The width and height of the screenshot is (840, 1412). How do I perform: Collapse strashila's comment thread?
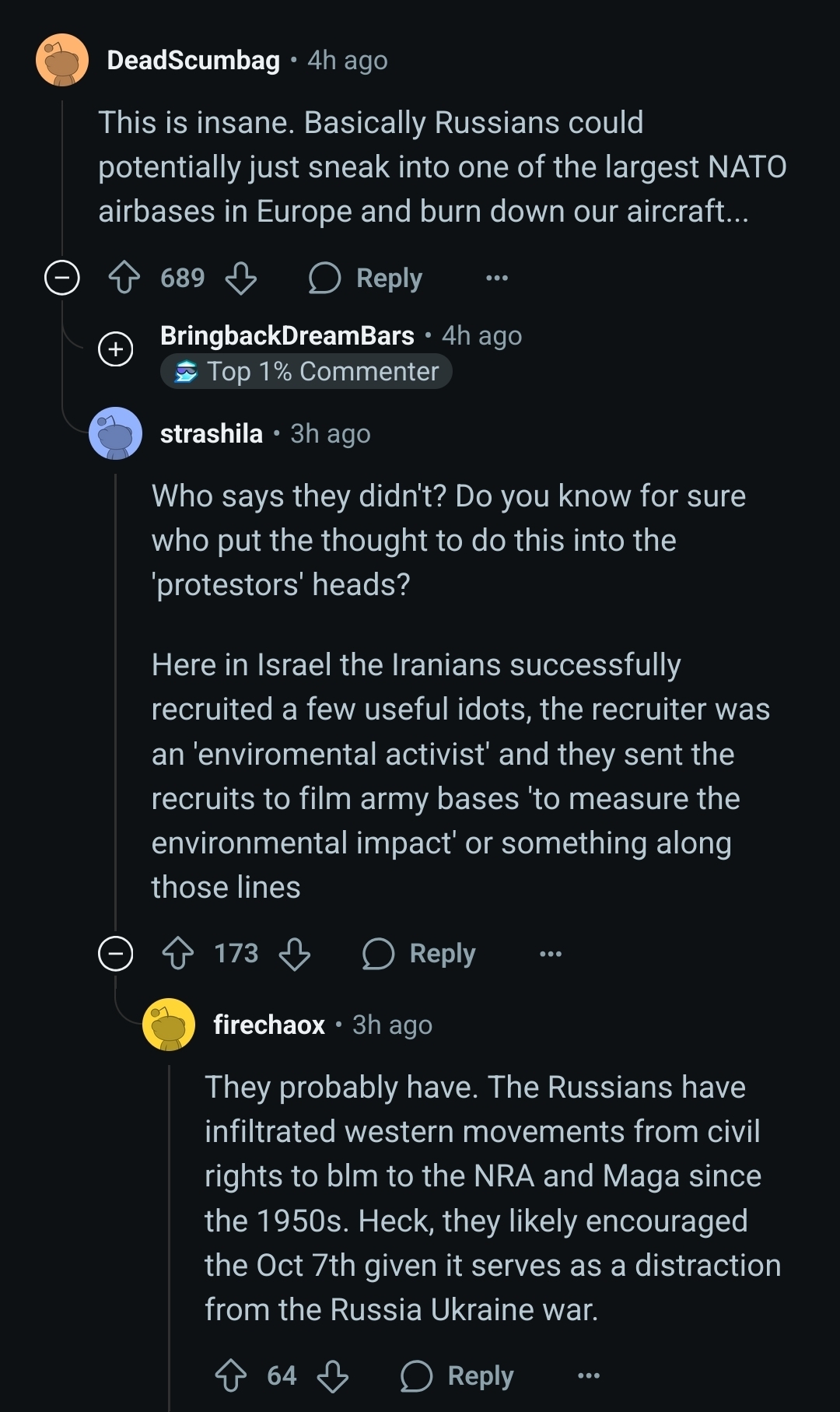116,953
